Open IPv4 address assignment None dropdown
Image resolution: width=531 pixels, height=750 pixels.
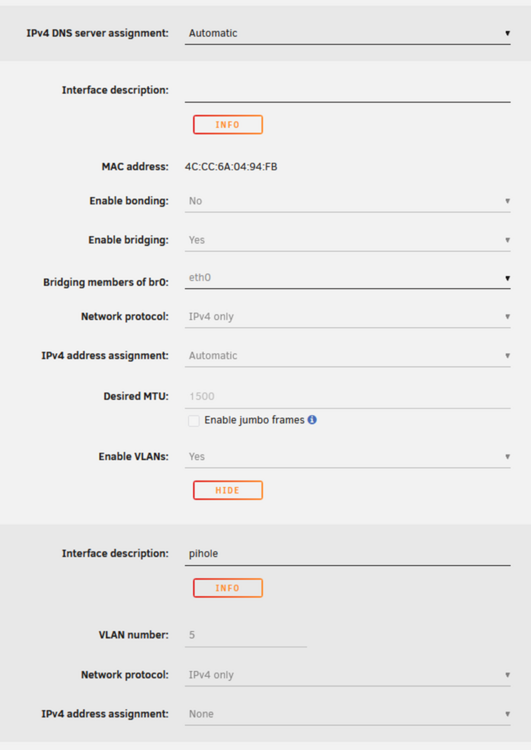347,714
